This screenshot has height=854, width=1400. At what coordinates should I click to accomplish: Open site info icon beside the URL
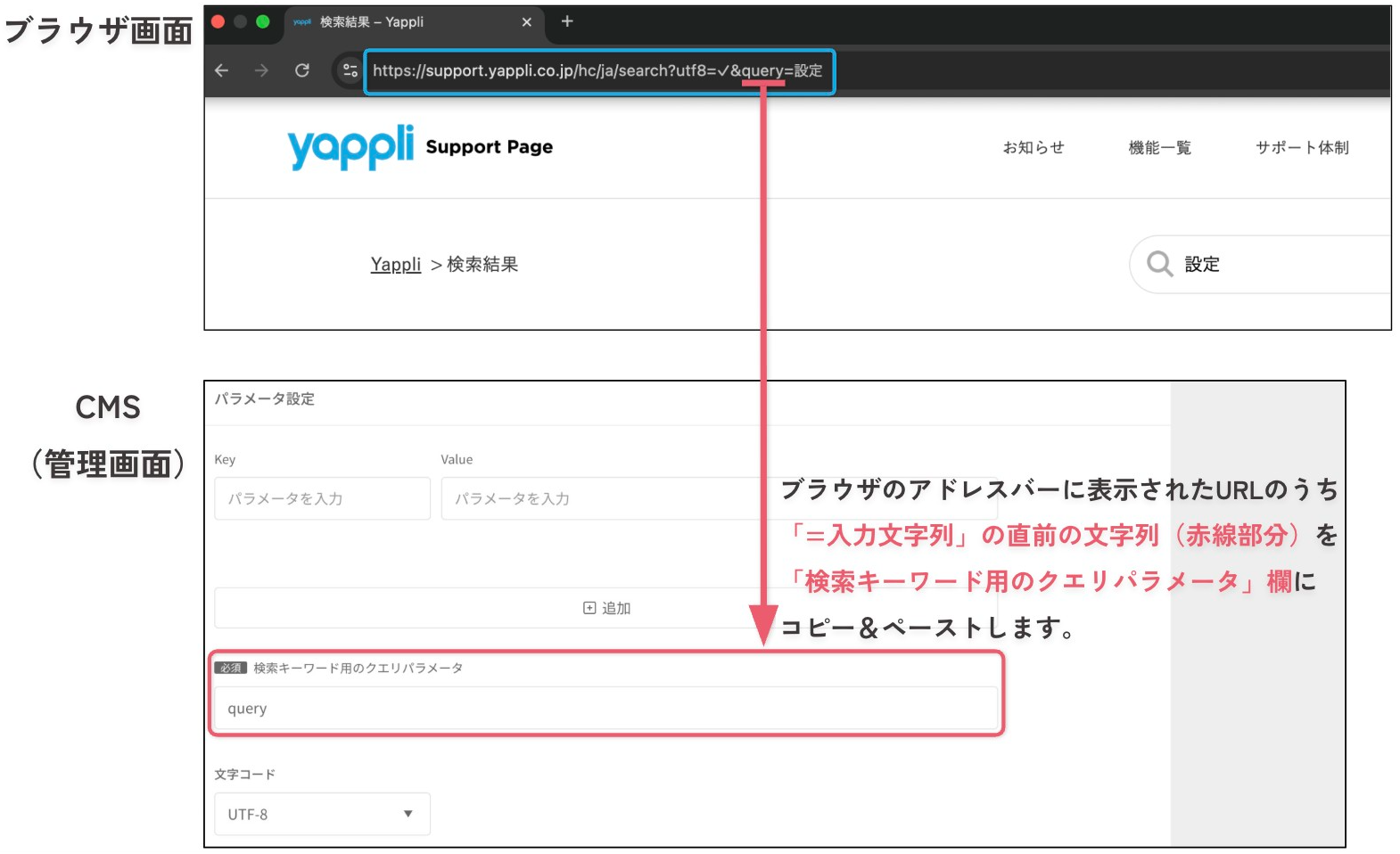pos(350,70)
